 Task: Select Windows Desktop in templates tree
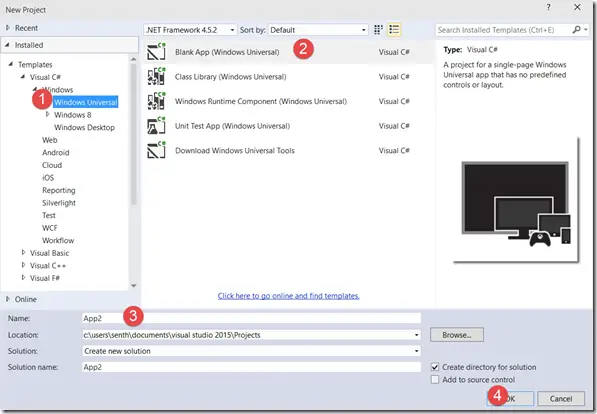click(x=84, y=128)
